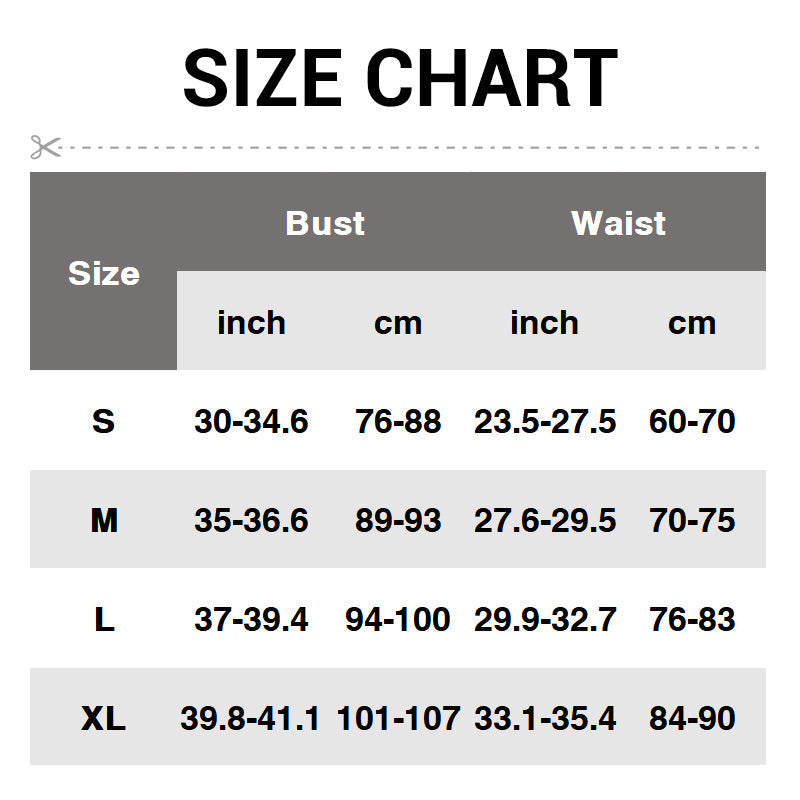Click the XL size row label
The width and height of the screenshot is (800, 800).
point(104,718)
